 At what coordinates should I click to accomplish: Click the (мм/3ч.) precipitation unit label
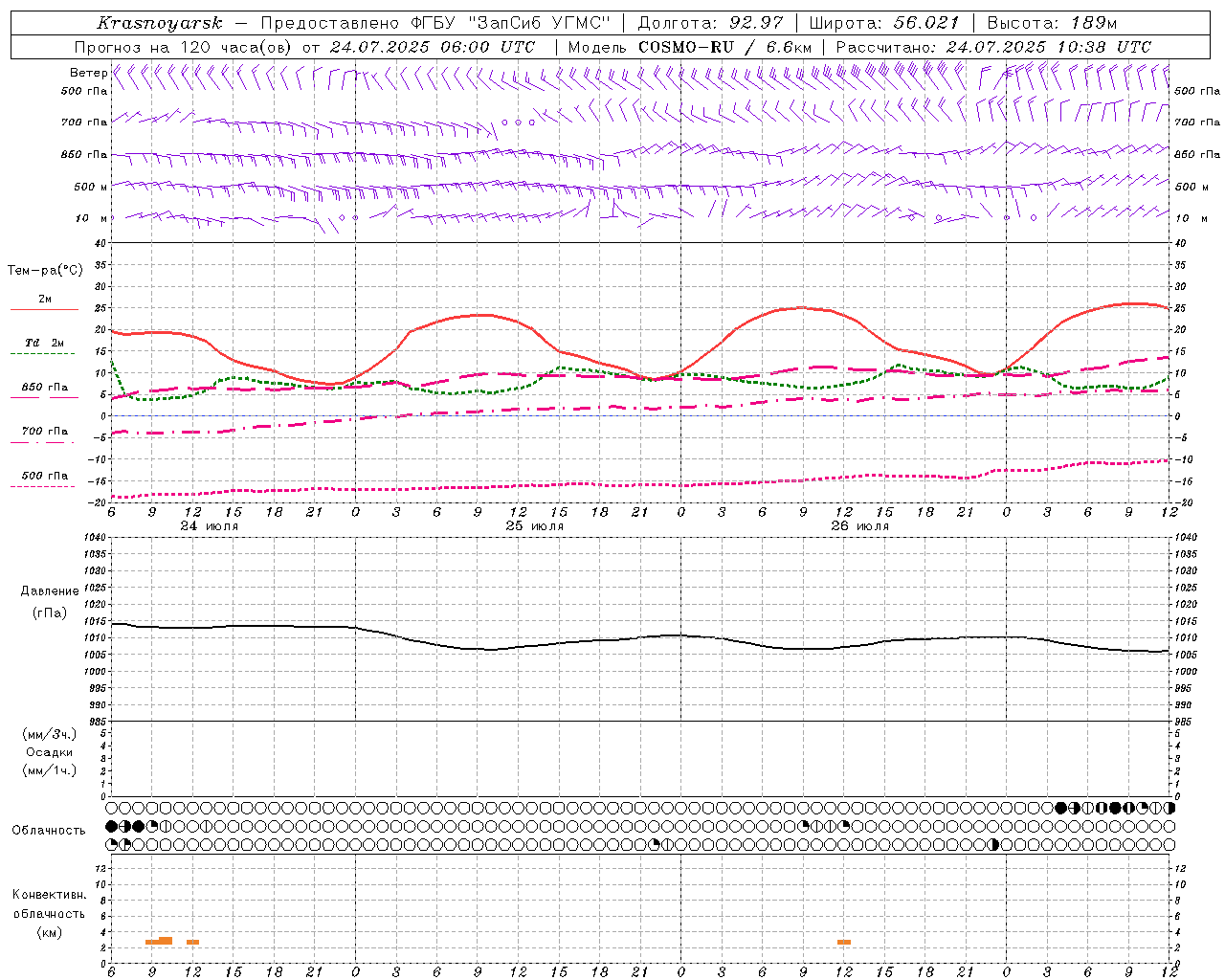click(x=50, y=734)
